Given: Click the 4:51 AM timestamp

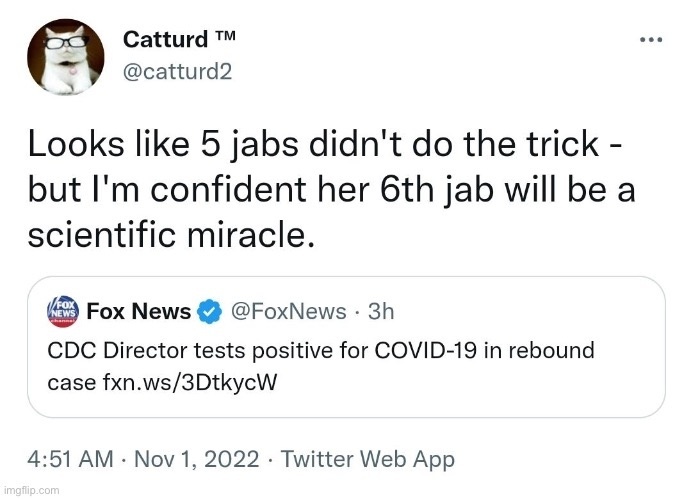Looking at the screenshot, I should [x=71, y=459].
